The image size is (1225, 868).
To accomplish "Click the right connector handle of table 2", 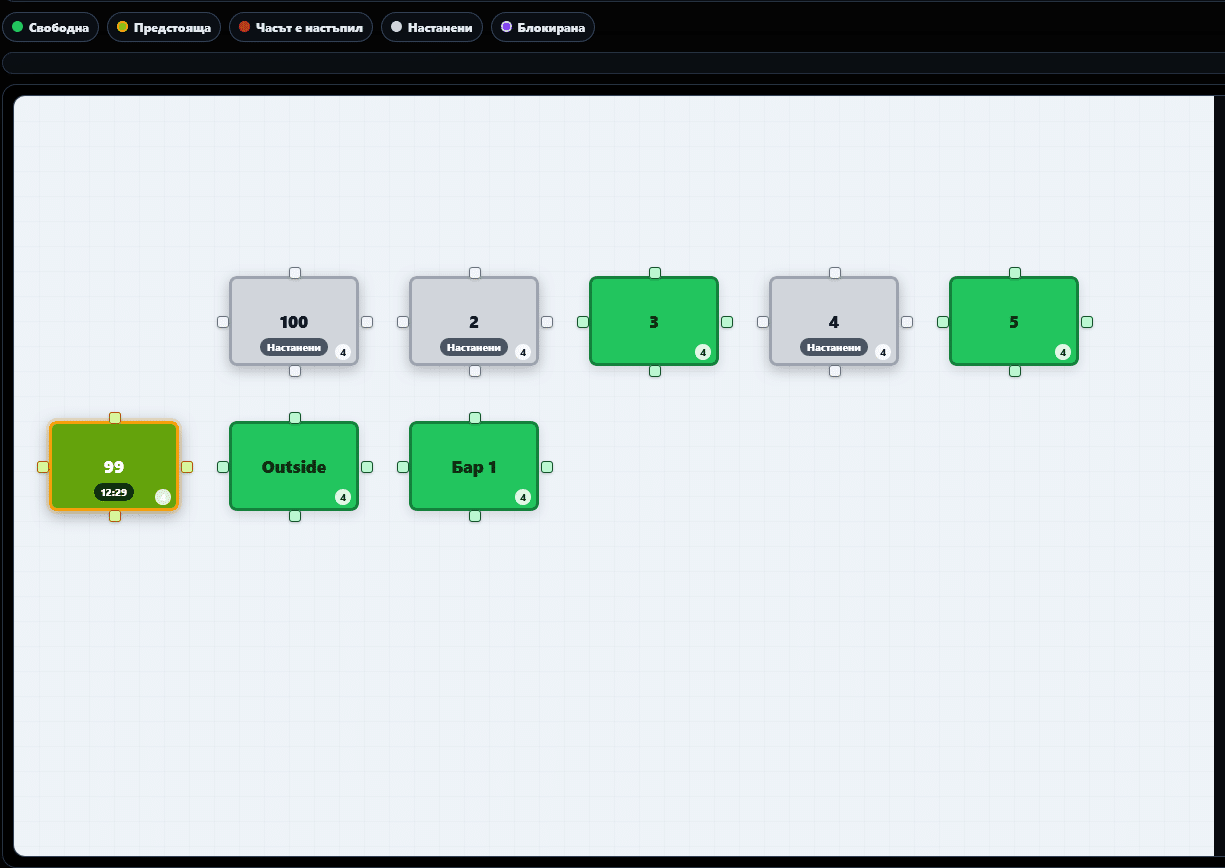I will coord(547,322).
